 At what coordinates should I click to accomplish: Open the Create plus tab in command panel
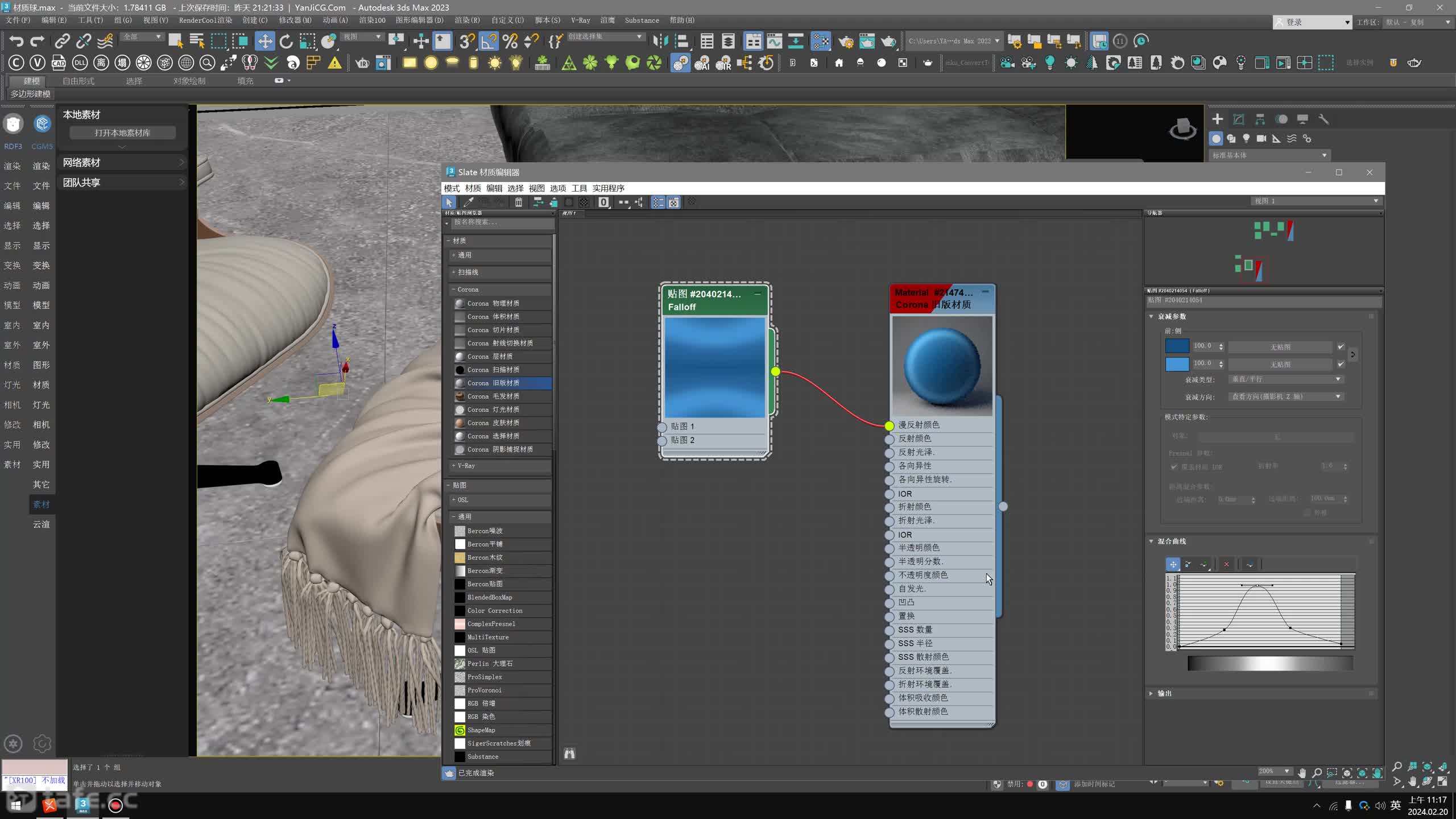1217,119
